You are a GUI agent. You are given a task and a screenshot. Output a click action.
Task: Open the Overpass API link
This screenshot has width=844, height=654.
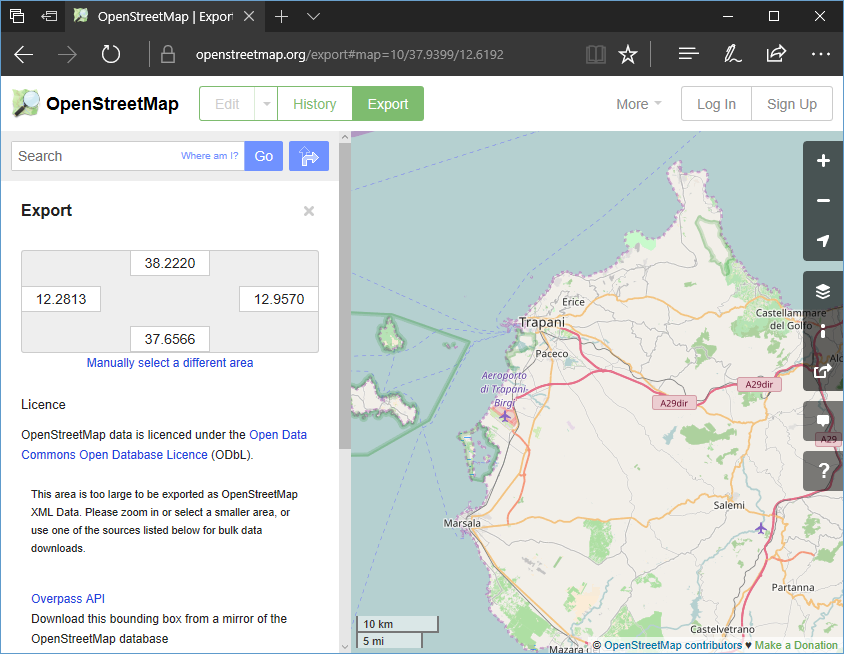tap(68, 599)
